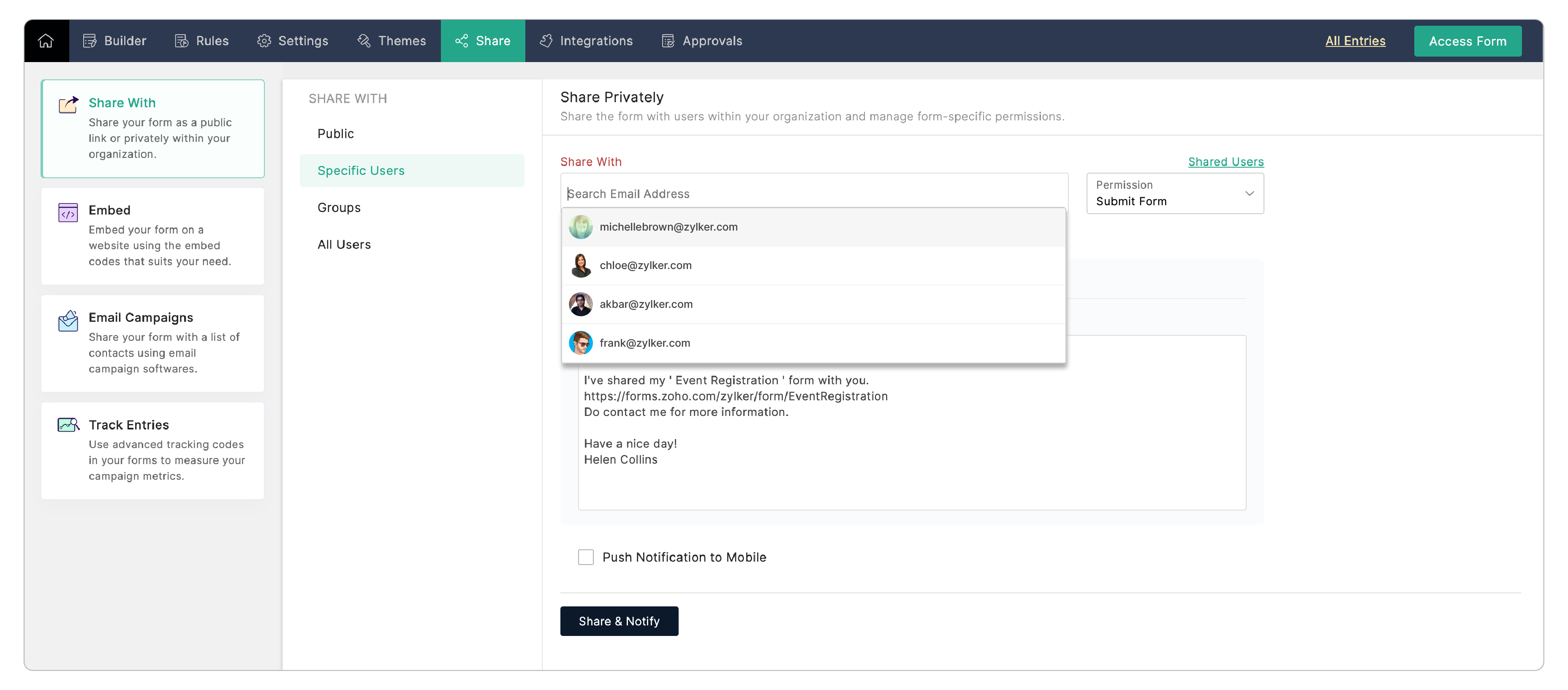Screen dimensions: 1568x690
Task: Choose frank@zylker.com from suggestions
Action: click(813, 343)
